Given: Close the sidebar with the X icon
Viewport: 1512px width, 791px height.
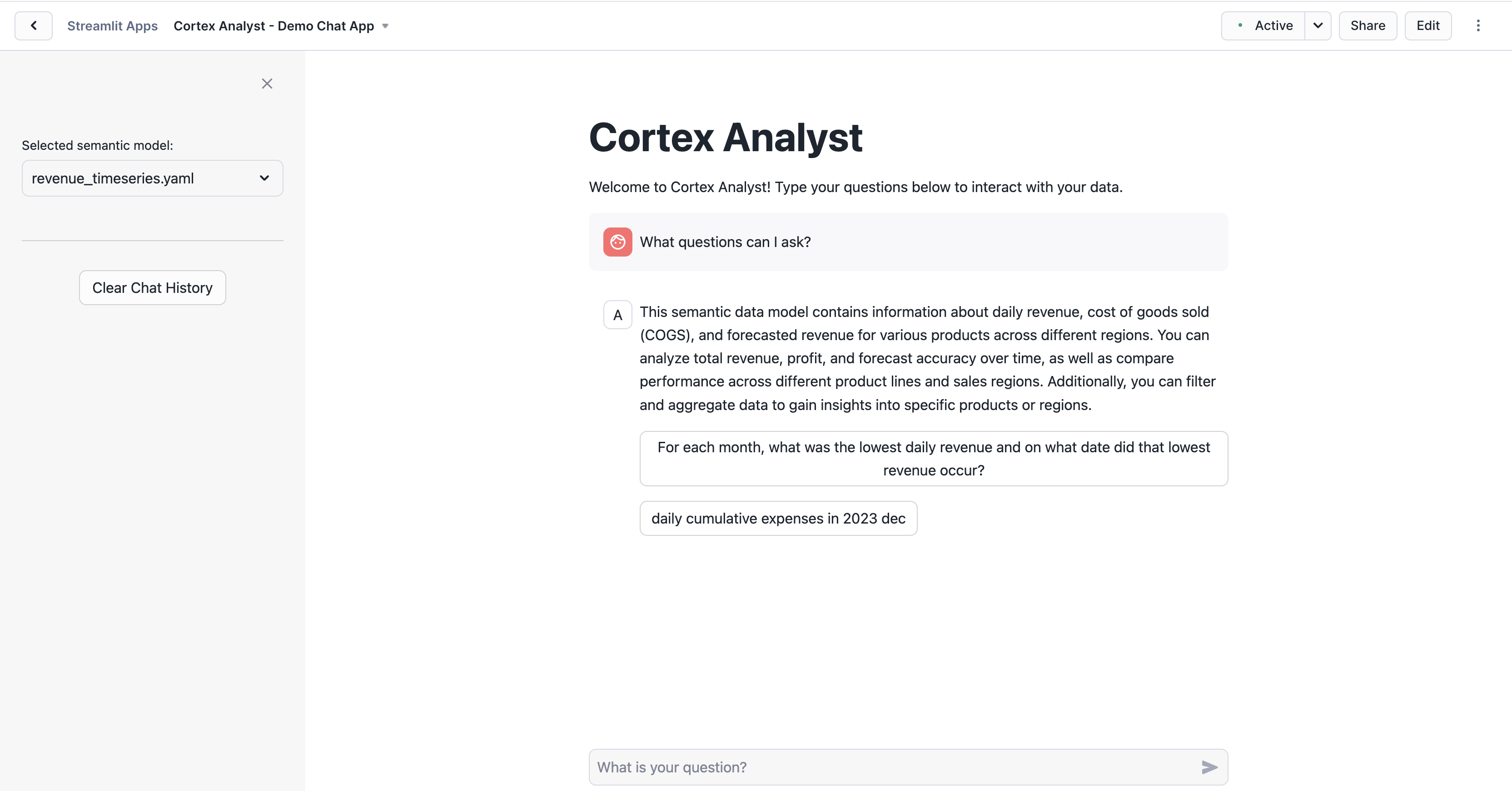Looking at the screenshot, I should coord(267,84).
